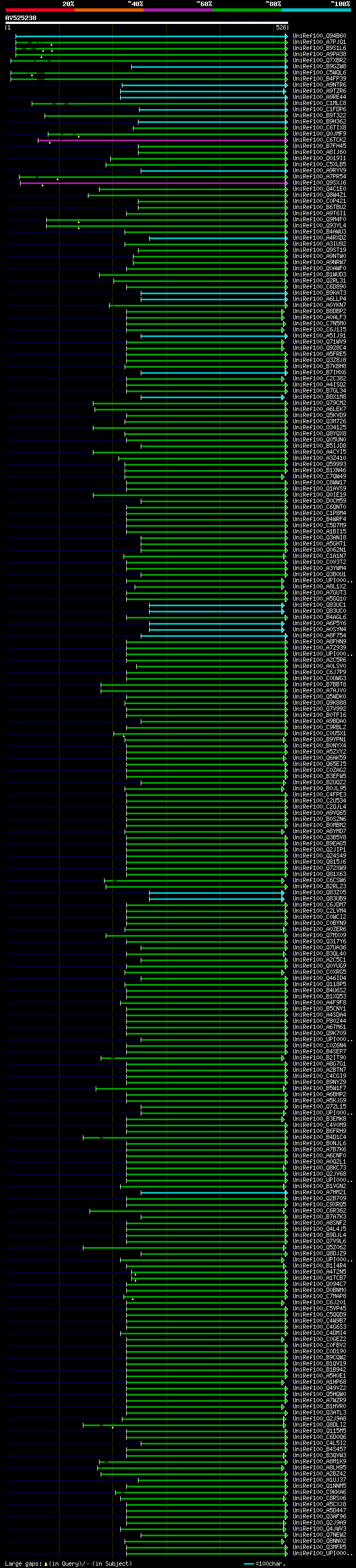Select label UniRef100_Q3MFR5

tap(319, 1547)
